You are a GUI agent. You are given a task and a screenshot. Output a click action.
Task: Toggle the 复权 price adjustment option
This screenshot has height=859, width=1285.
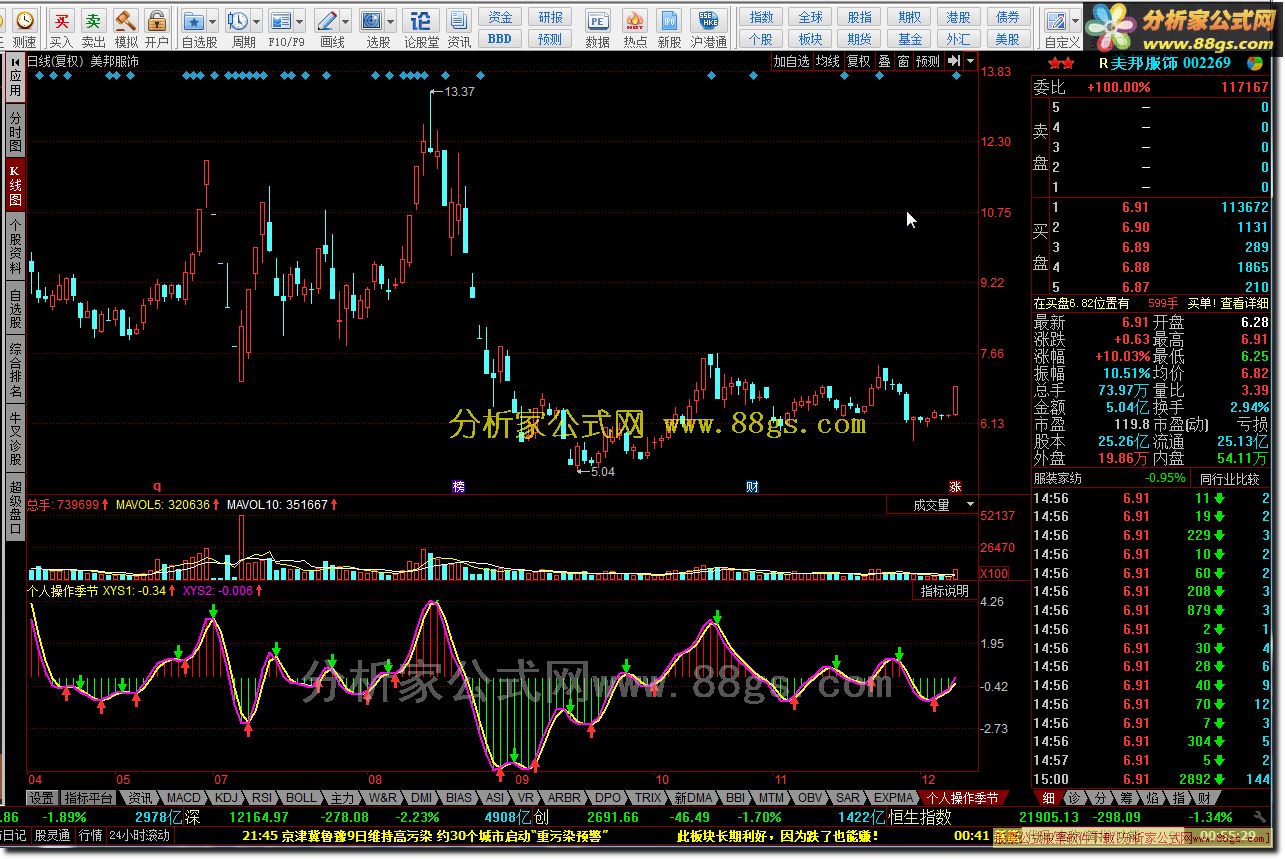coord(858,61)
